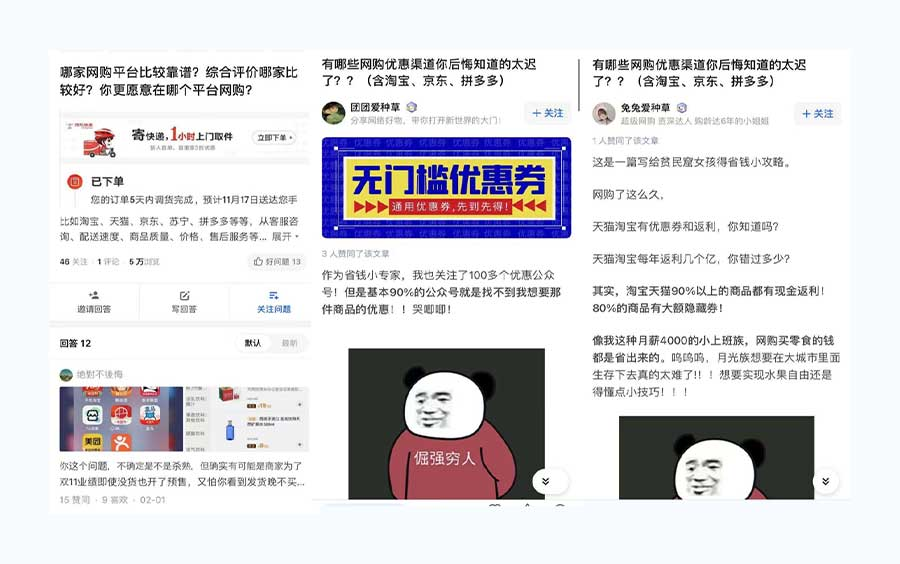The height and width of the screenshot is (564, 900).
Task: Open 兔兔爱种草 profile avatar
Action: click(x=604, y=114)
